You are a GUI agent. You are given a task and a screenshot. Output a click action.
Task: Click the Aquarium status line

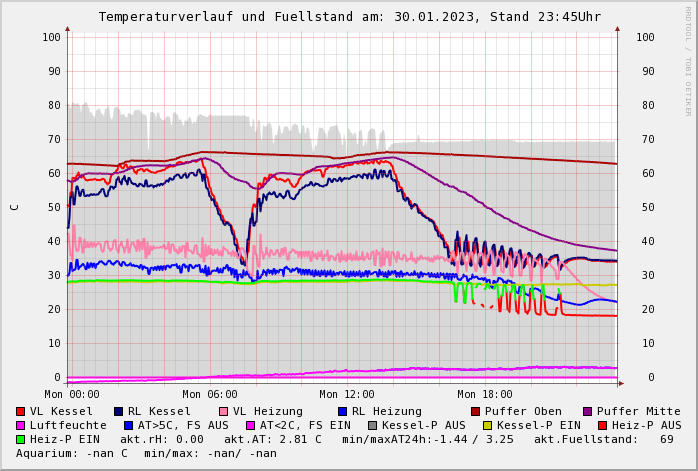(146, 454)
